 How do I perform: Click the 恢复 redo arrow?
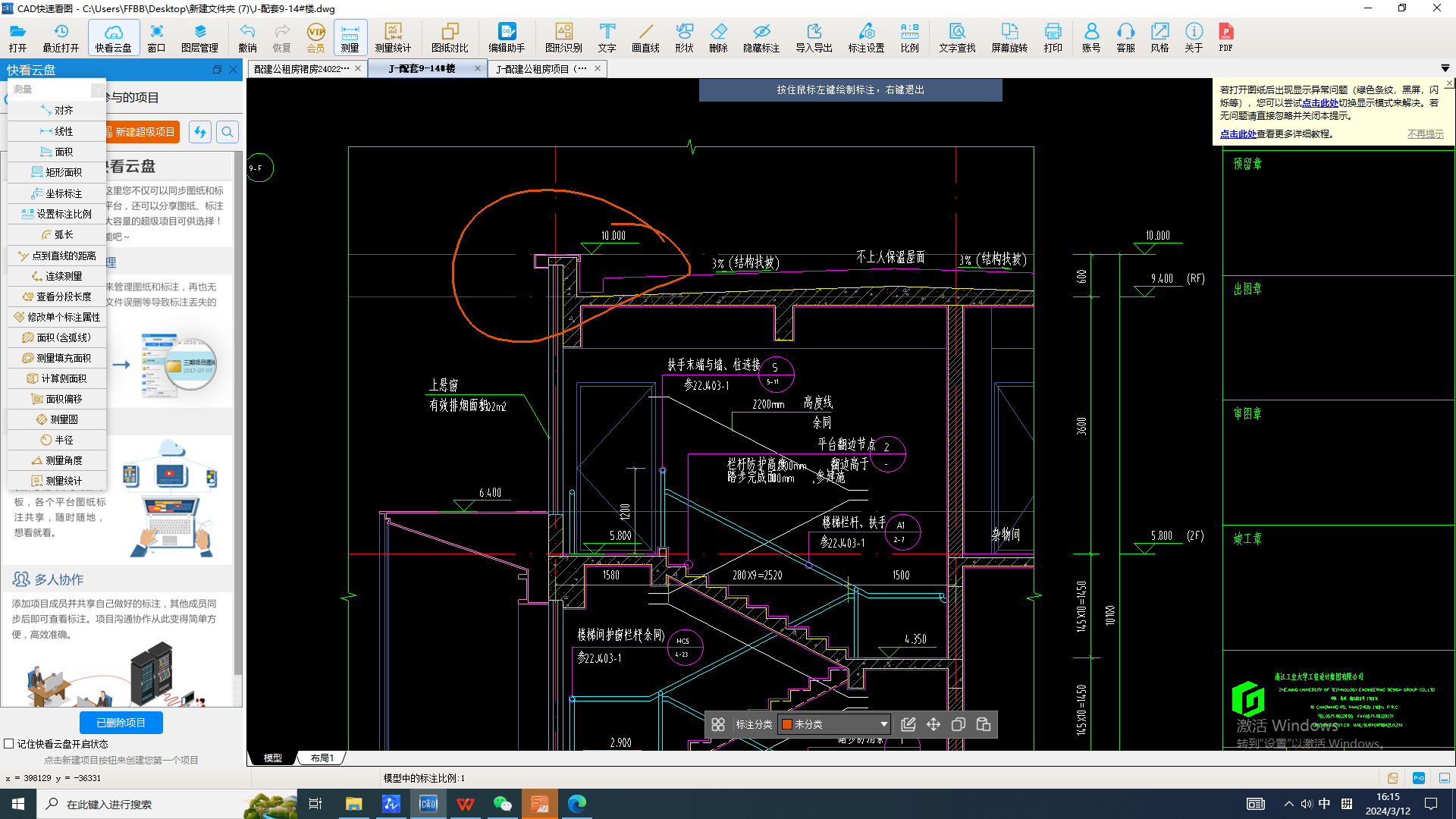(281, 37)
